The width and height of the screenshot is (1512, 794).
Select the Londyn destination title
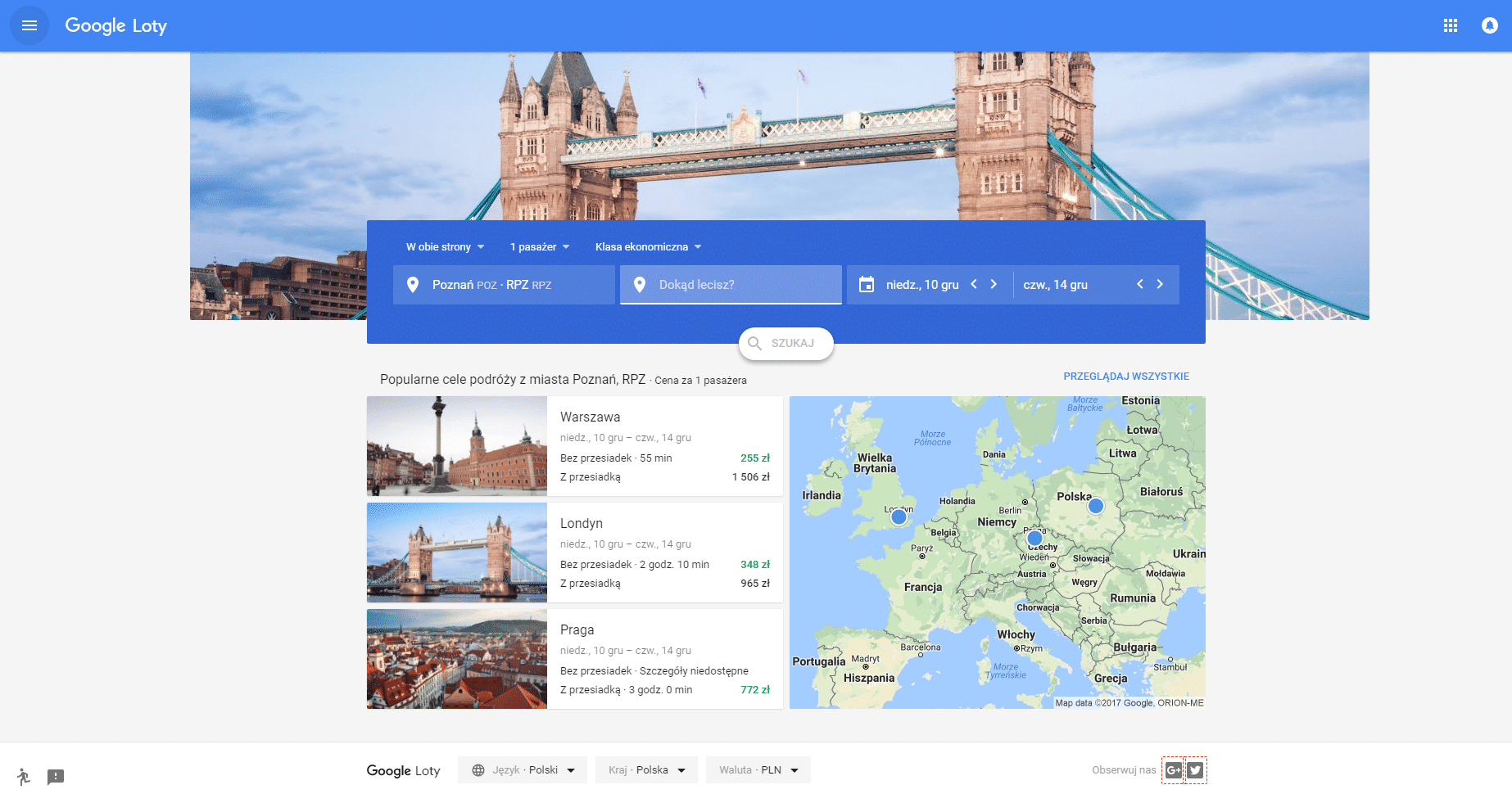[x=582, y=524]
